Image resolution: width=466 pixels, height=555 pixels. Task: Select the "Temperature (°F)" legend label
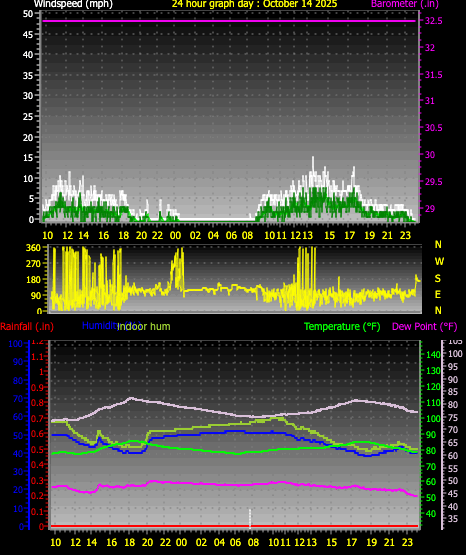pos(342,326)
